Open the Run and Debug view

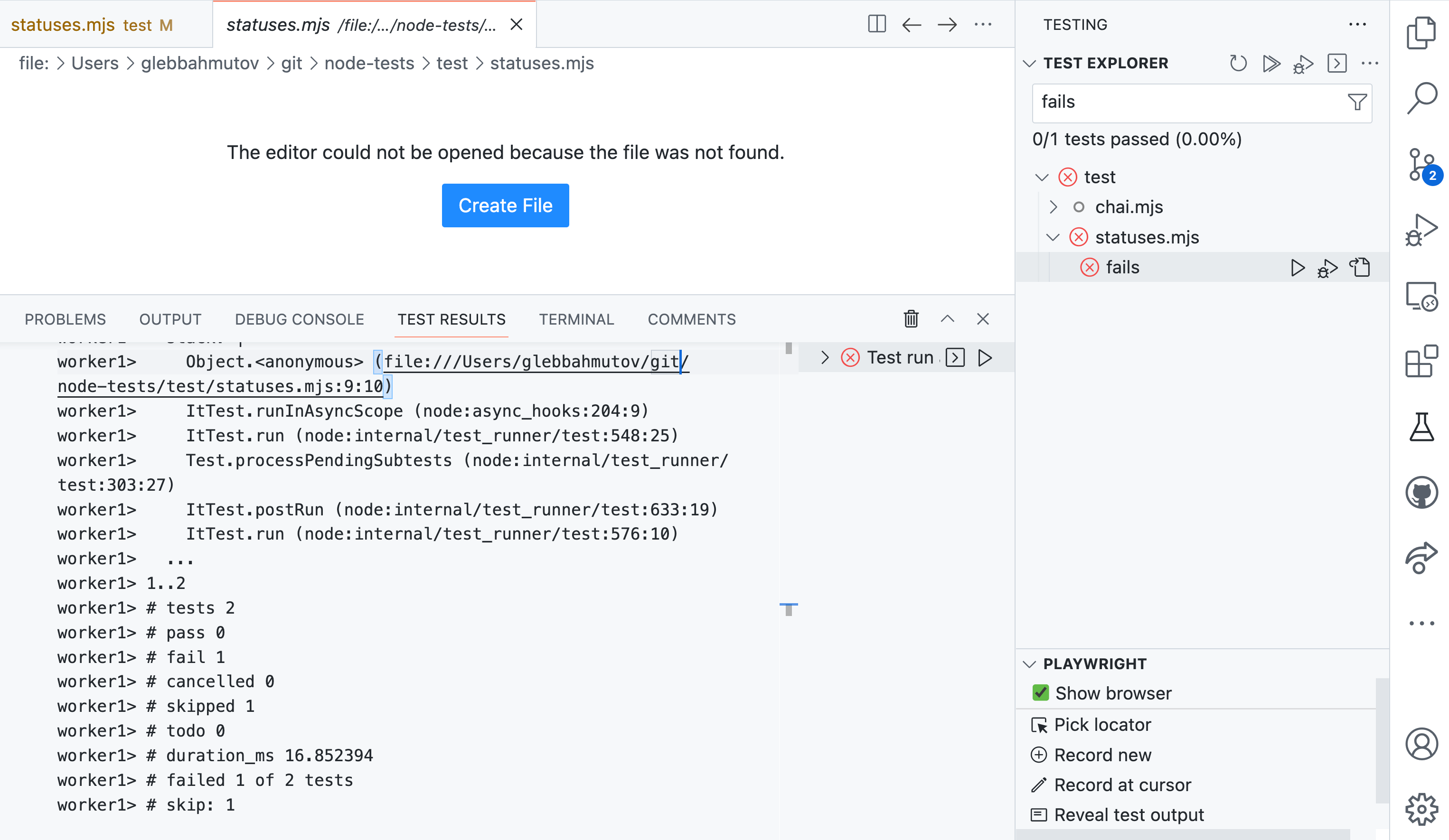[x=1422, y=228]
